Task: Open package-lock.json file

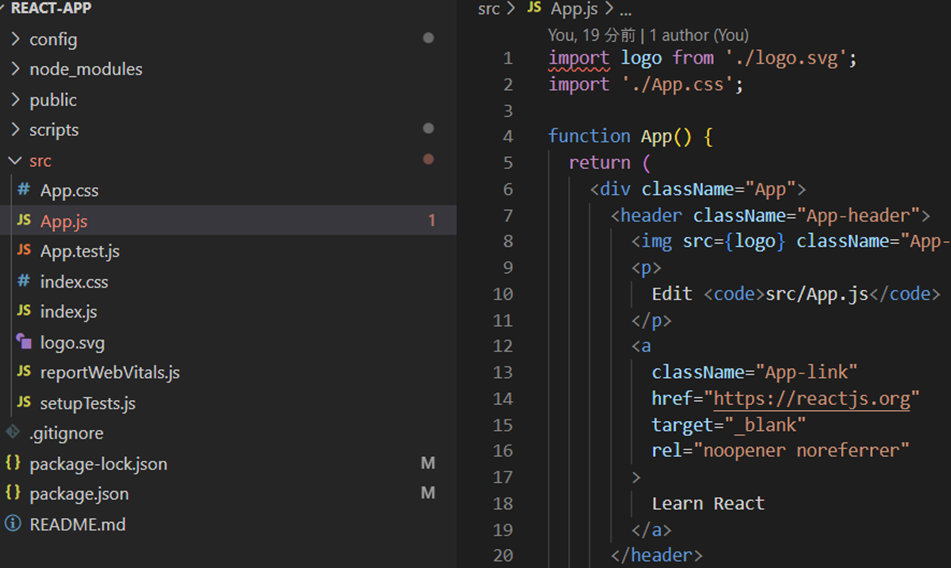Action: pyautogui.click(x=98, y=464)
